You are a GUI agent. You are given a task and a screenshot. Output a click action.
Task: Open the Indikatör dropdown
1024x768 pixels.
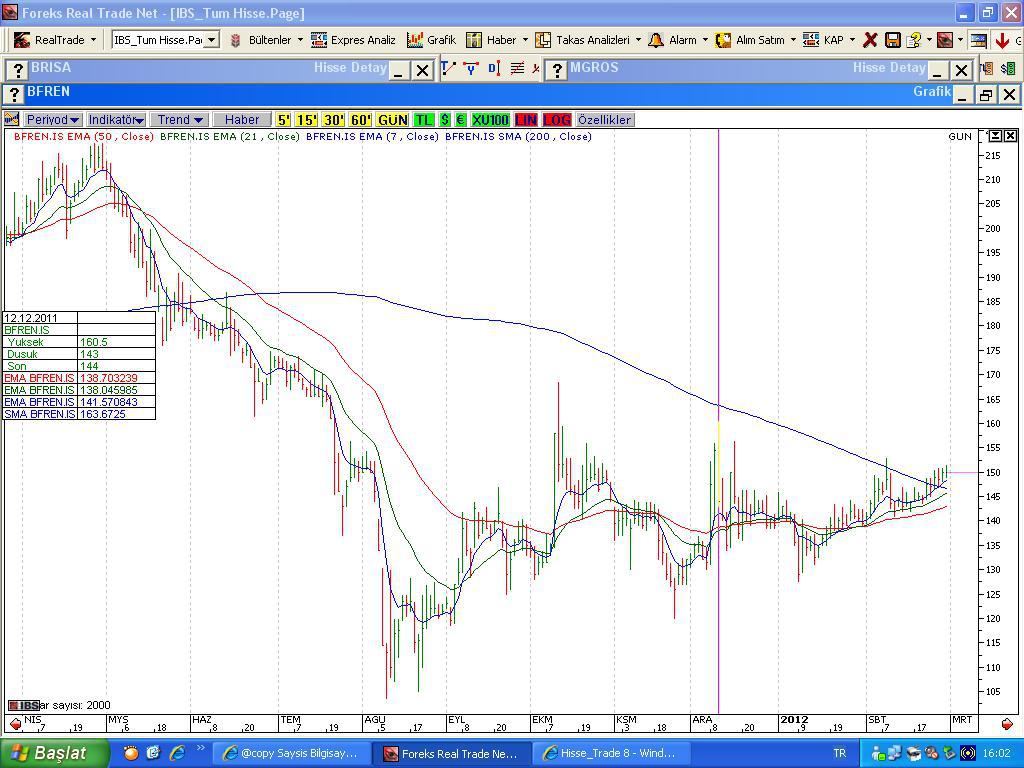tap(116, 120)
